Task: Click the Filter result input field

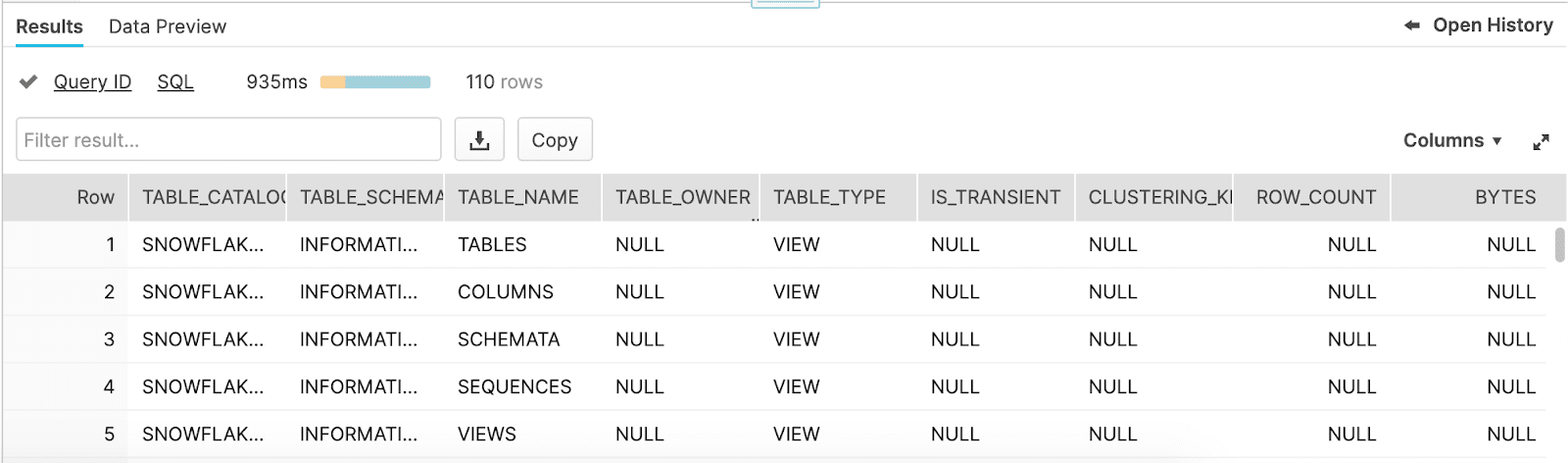Action: pyautogui.click(x=228, y=139)
